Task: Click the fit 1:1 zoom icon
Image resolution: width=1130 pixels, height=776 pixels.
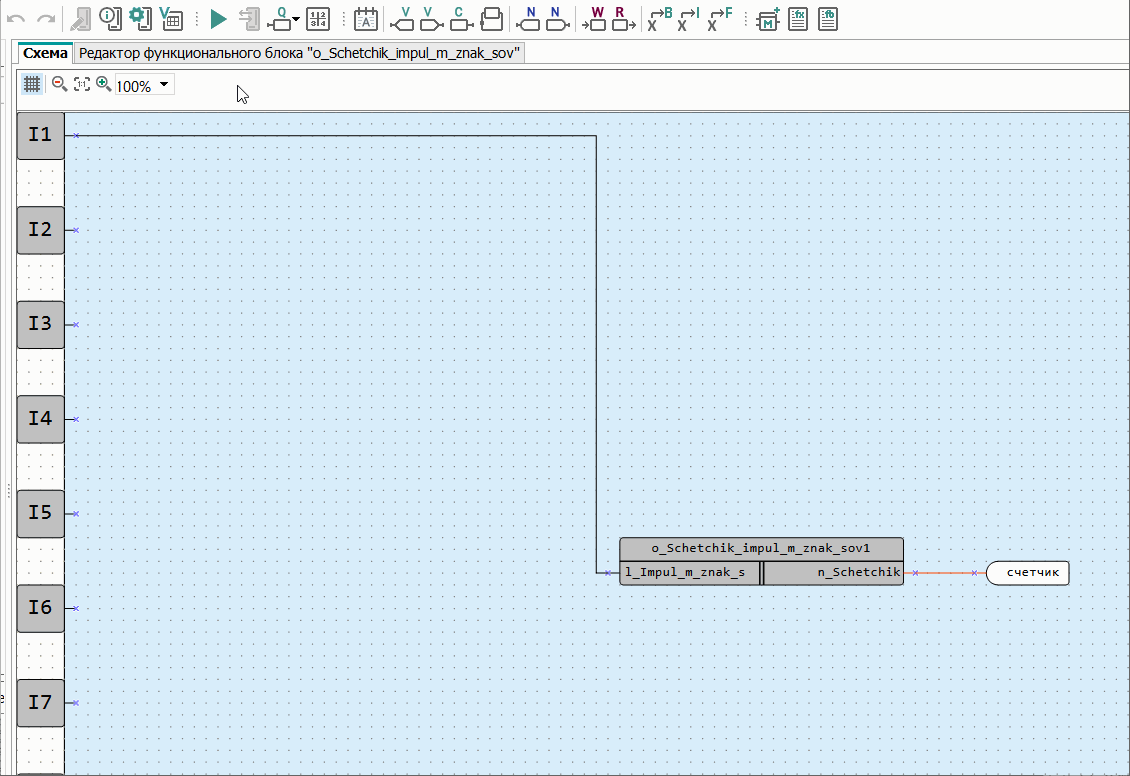Action: click(x=81, y=84)
